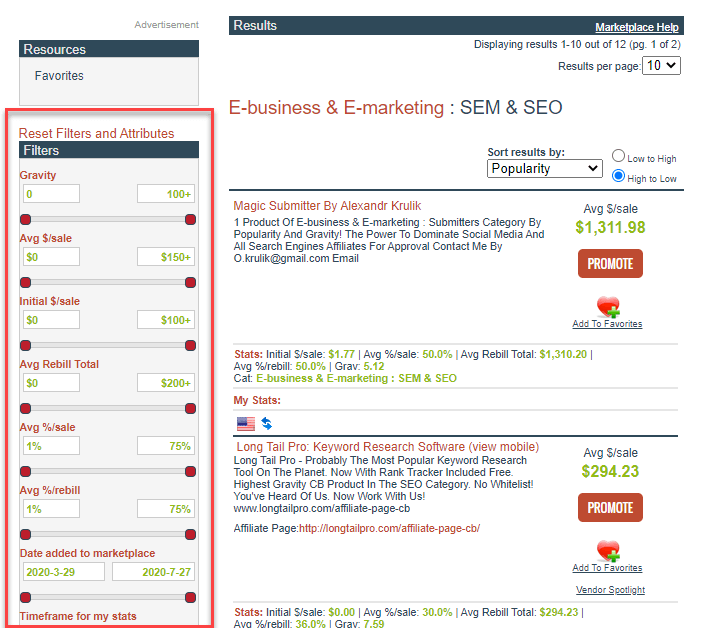Click the 2020-3-29 start date field
702x628 pixels.
64,572
